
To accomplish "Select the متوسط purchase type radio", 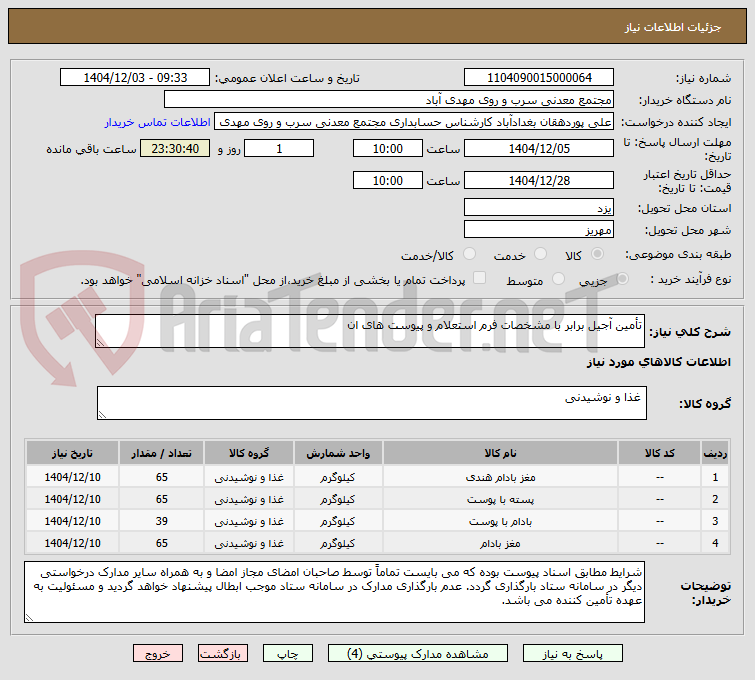I will 559,278.
